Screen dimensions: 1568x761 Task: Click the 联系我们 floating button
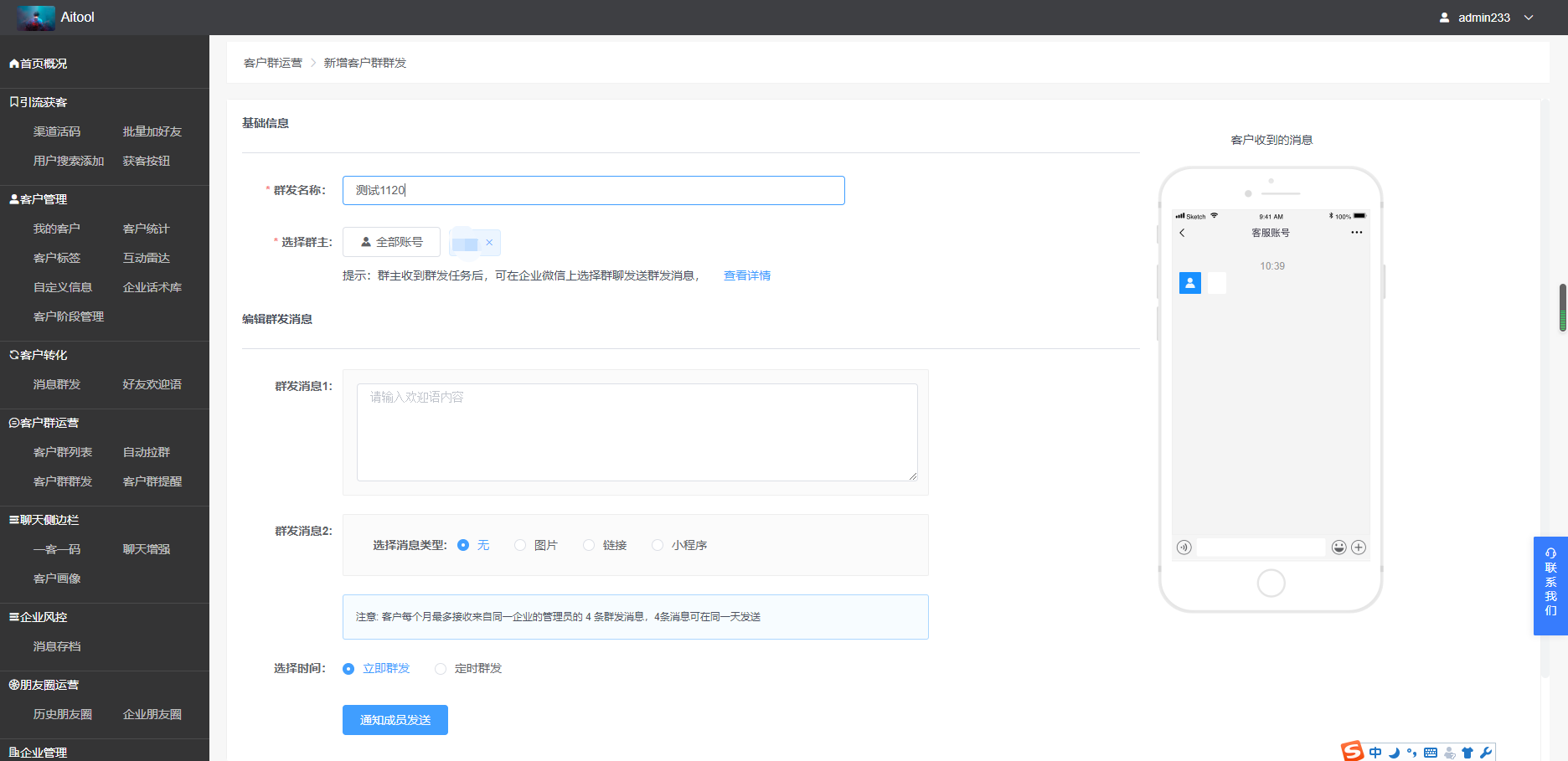point(1550,586)
